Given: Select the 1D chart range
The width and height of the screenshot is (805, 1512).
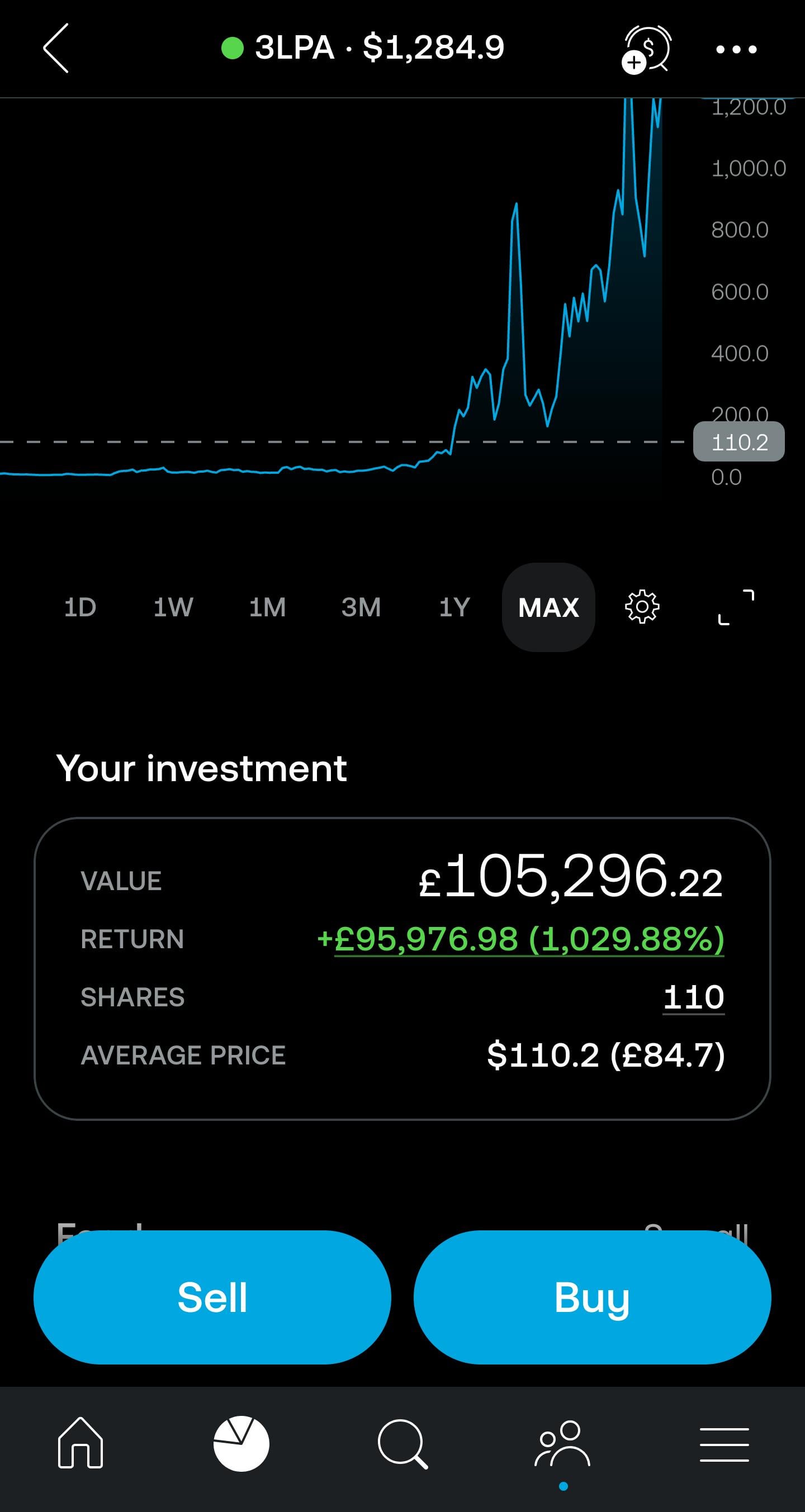Looking at the screenshot, I should click(80, 607).
